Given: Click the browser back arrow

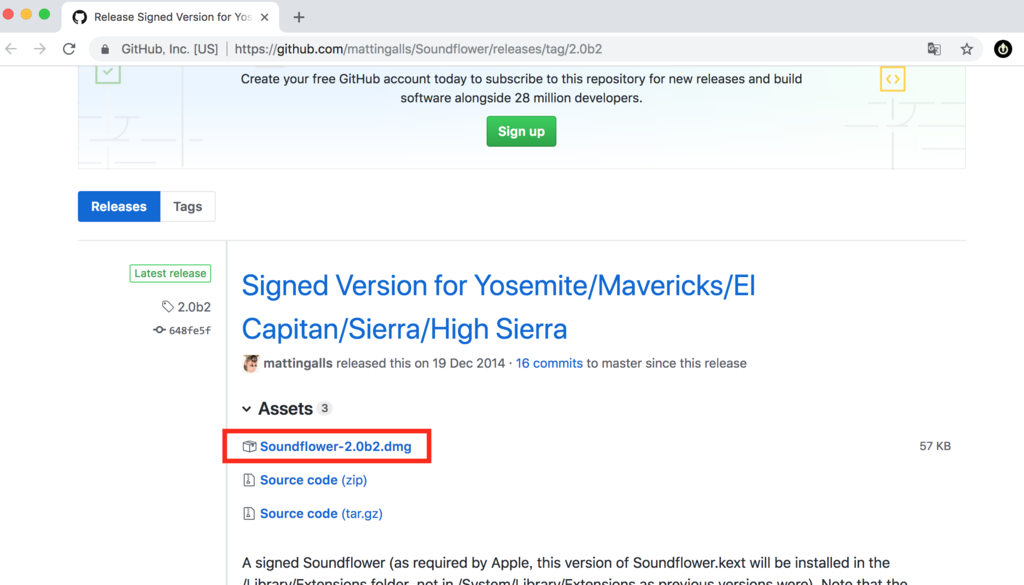Looking at the screenshot, I should [x=12, y=49].
